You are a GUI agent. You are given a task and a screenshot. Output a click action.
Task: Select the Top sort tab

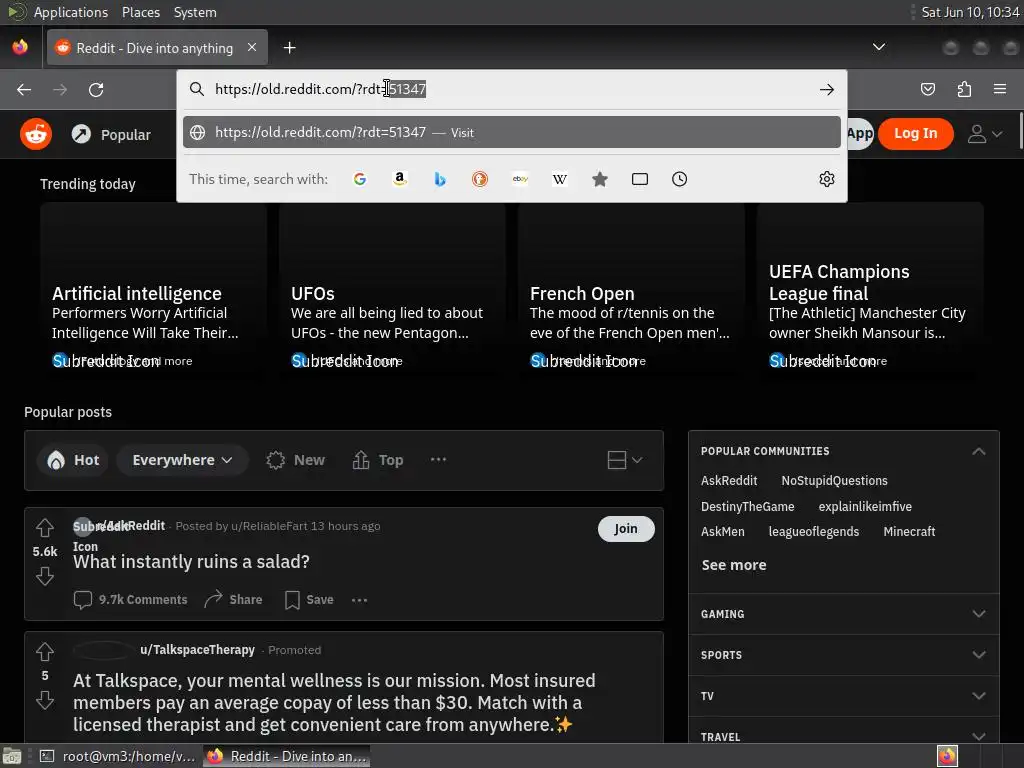[x=377, y=460]
